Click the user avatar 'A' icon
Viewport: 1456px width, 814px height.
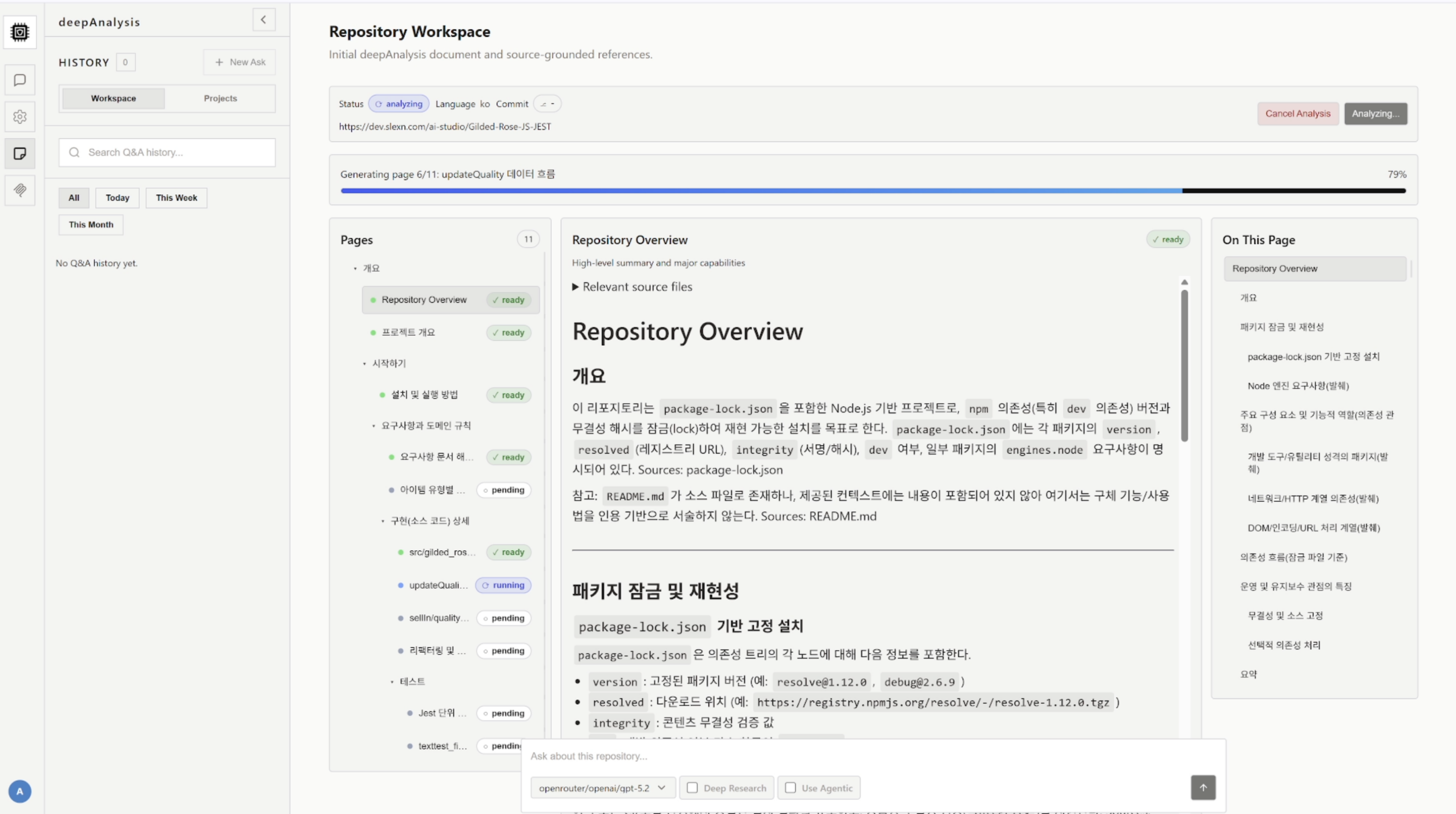click(19, 791)
